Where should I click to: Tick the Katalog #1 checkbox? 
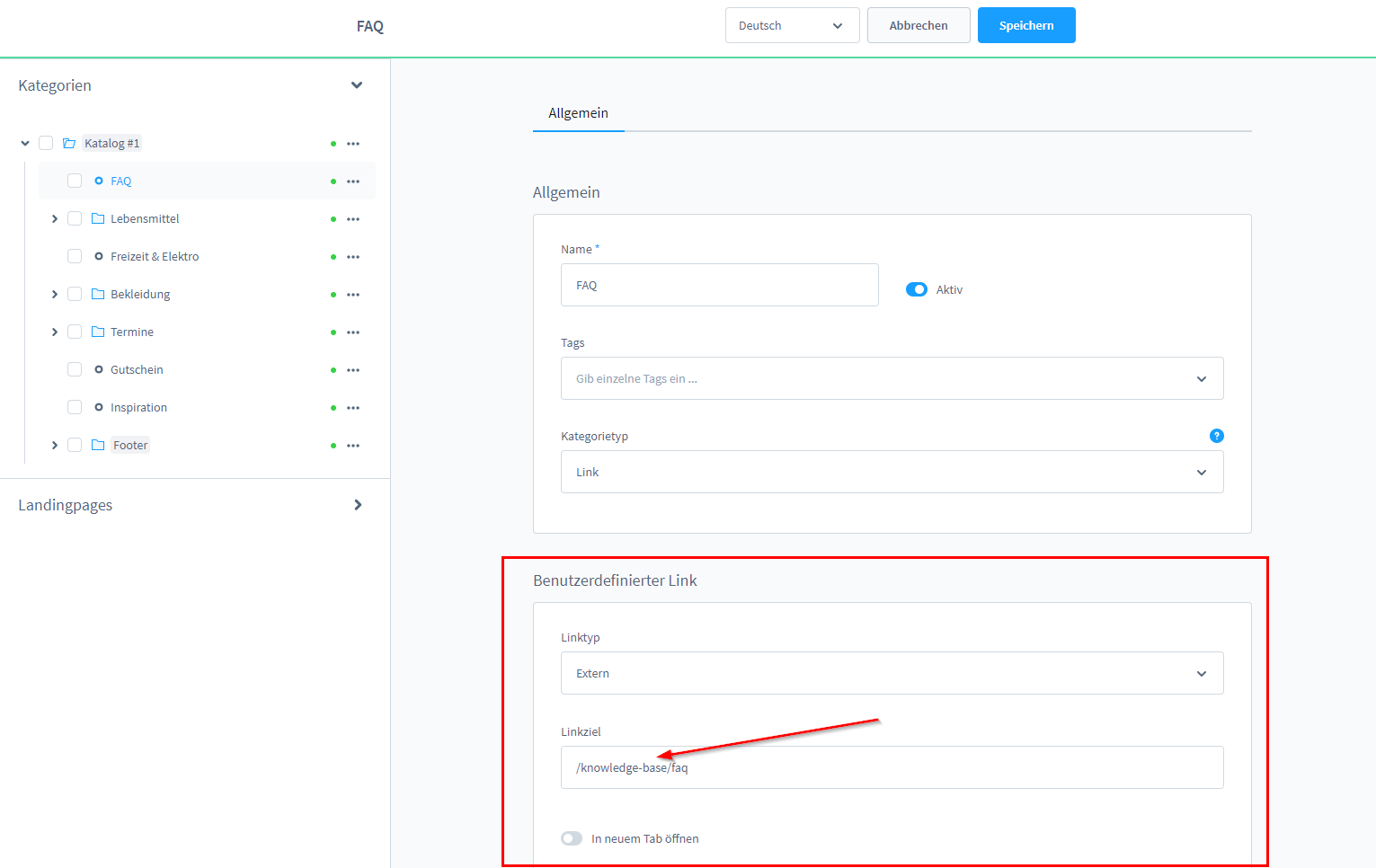click(x=46, y=143)
